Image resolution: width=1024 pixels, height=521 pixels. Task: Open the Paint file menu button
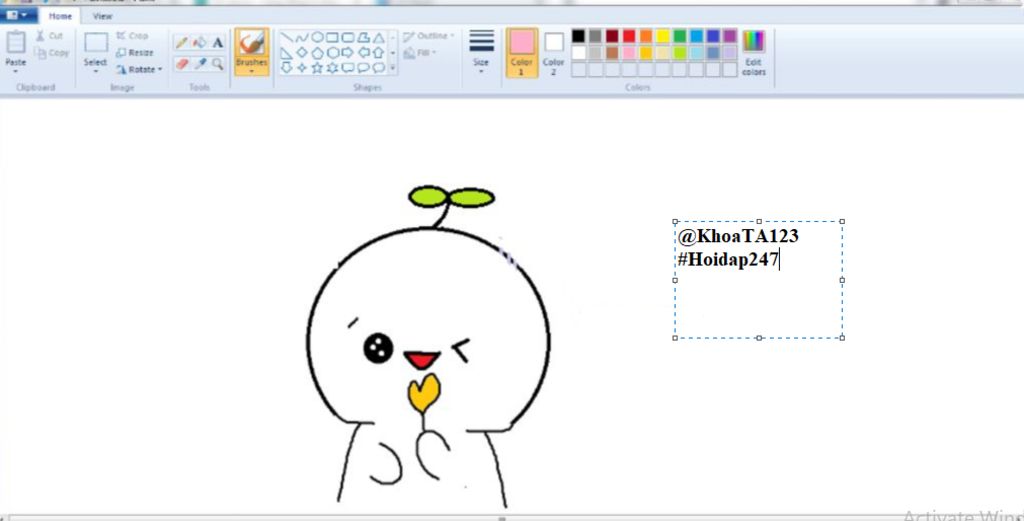(17, 15)
